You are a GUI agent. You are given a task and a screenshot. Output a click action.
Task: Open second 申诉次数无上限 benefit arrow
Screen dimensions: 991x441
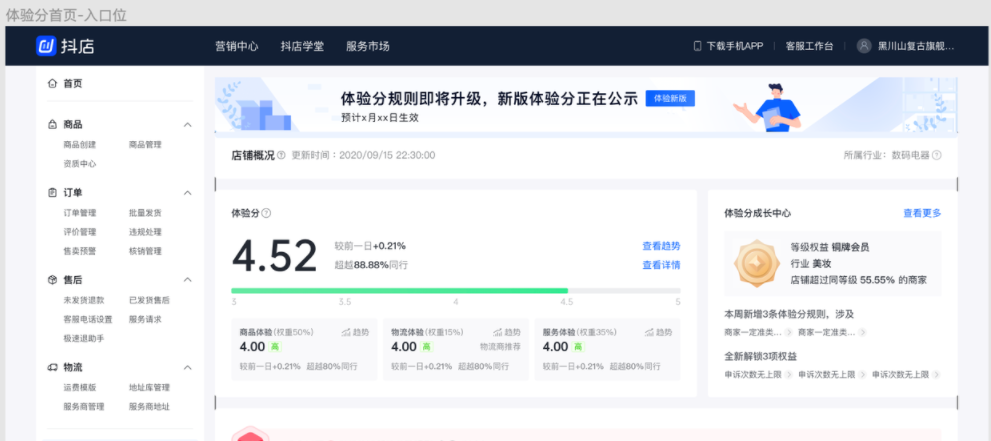(x=863, y=375)
